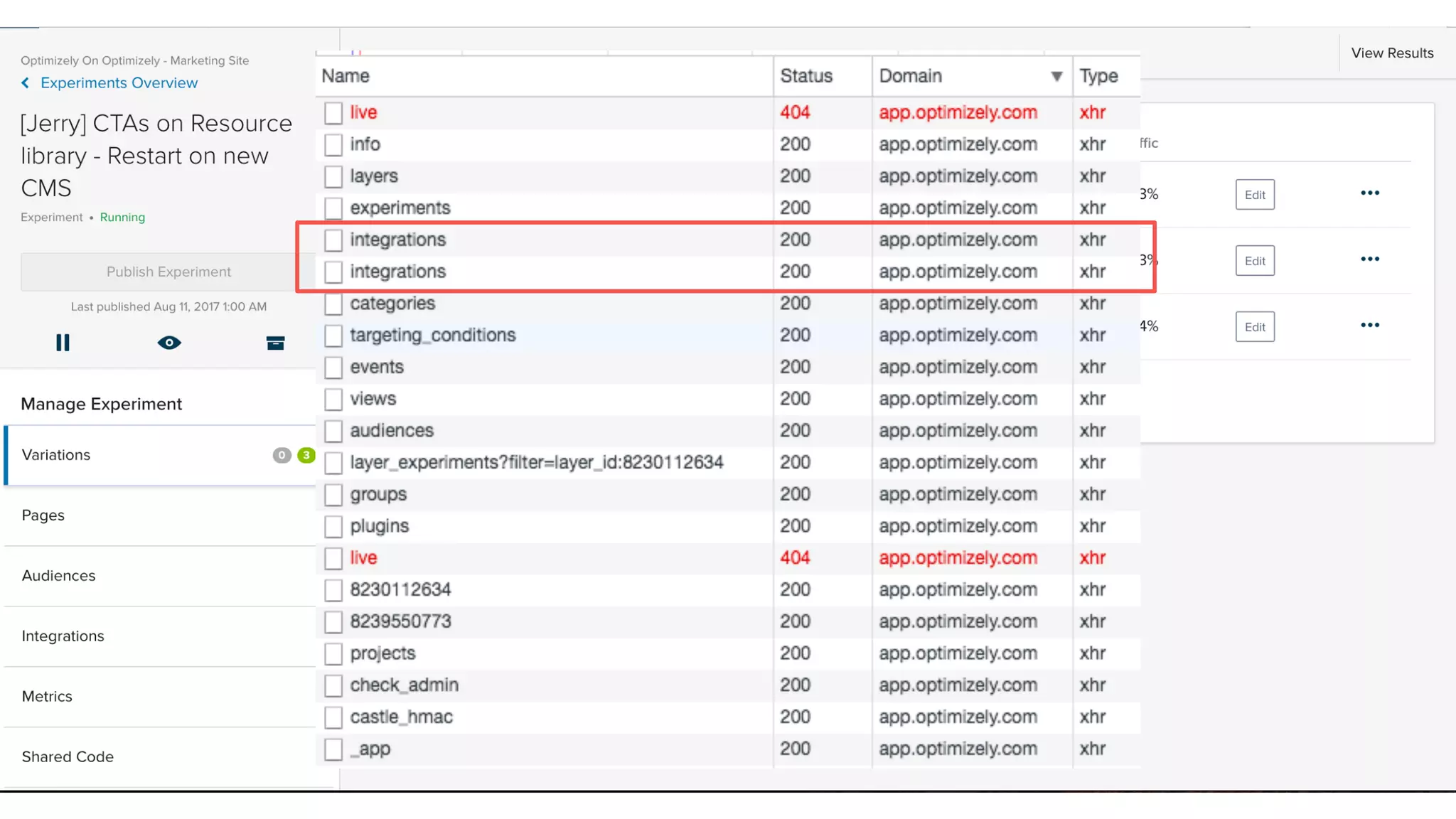Click the pause experiment icon
Image resolution: width=1456 pixels, height=819 pixels.
click(x=63, y=343)
